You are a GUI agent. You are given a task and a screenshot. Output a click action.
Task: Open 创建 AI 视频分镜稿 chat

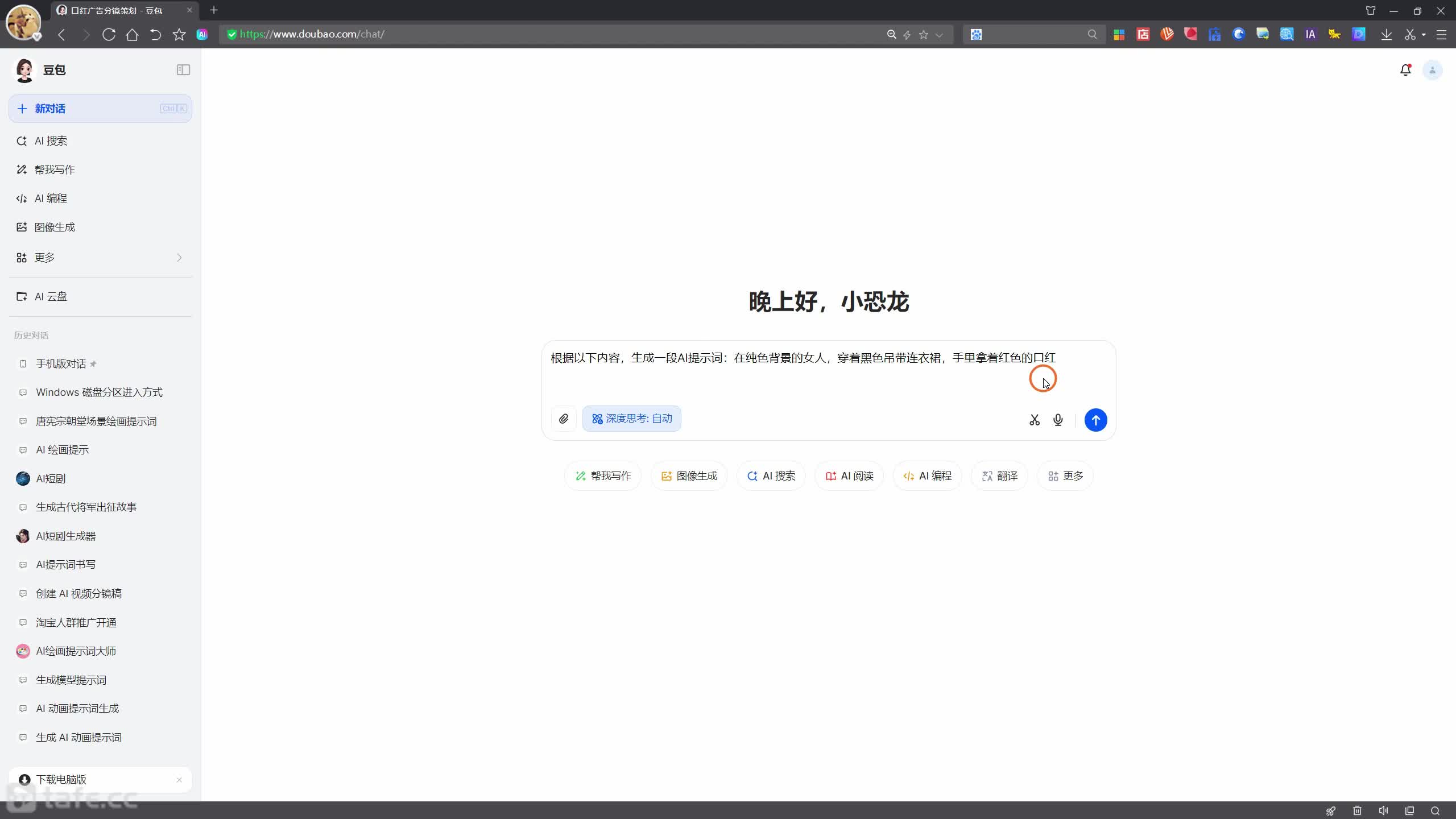tap(100, 594)
